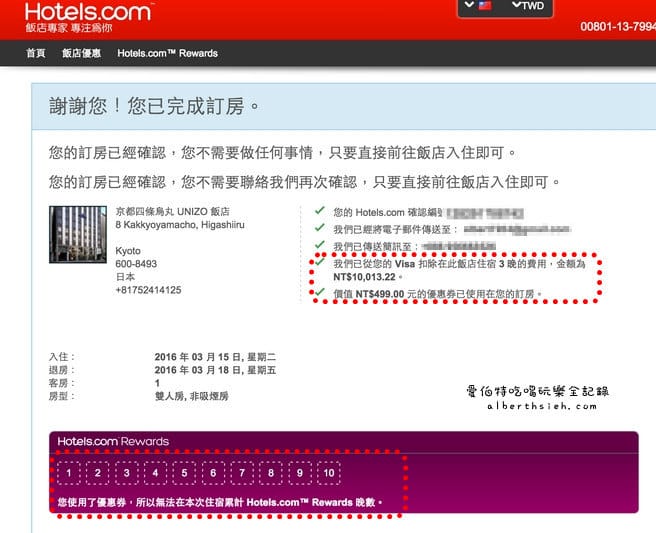
Task: Click Rewards night stamp 7
Action: 242,473
